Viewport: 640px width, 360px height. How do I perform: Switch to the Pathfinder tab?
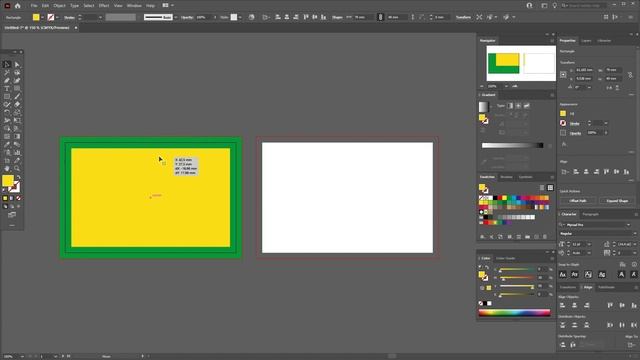point(607,287)
